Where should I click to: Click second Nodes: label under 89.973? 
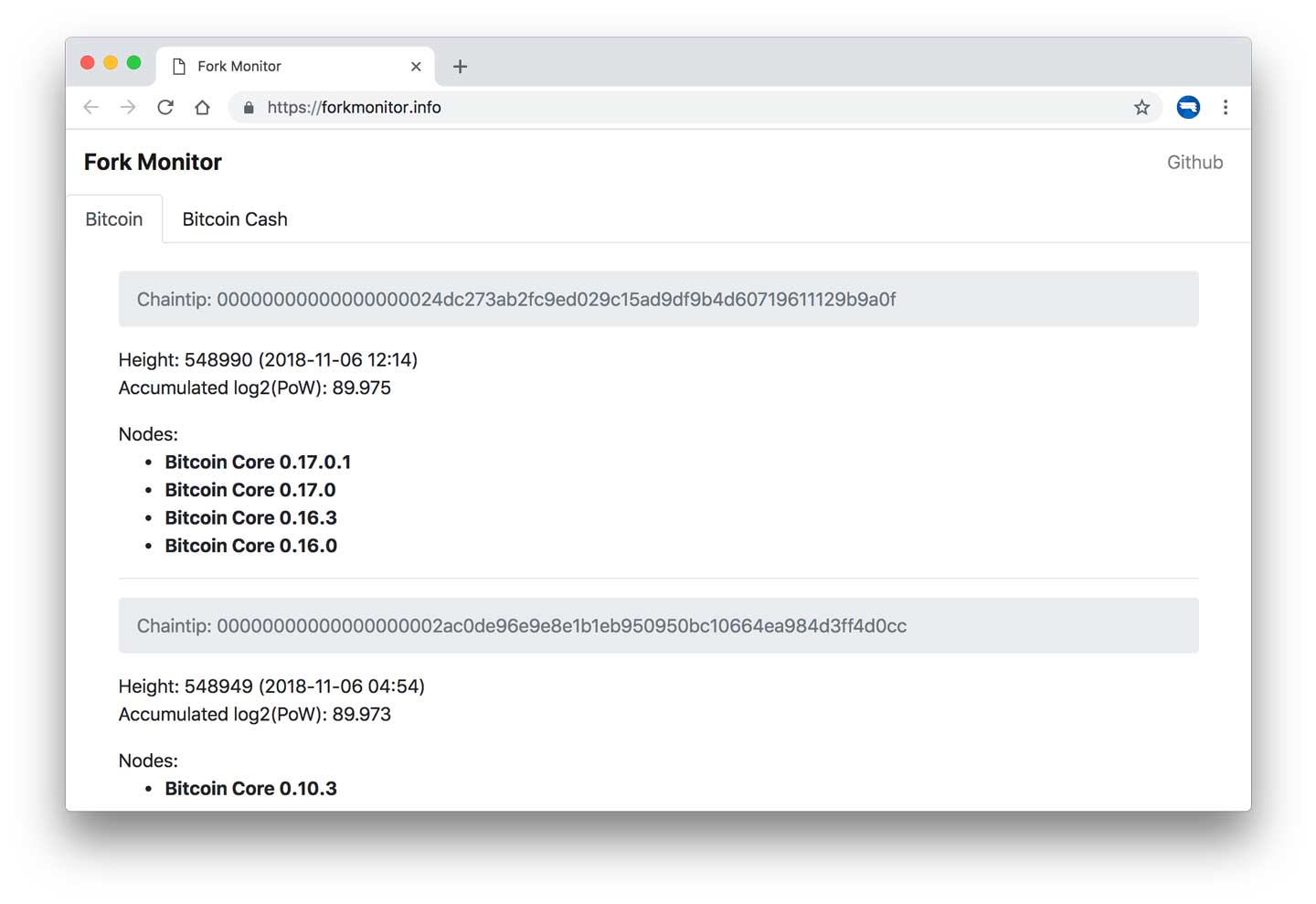(148, 760)
